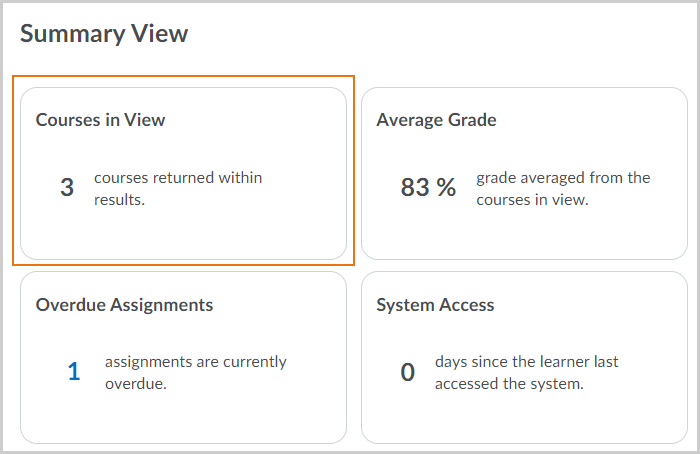The height and width of the screenshot is (454, 700).
Task: Open the Average Grade card
Action: pyautogui.click(x=524, y=173)
